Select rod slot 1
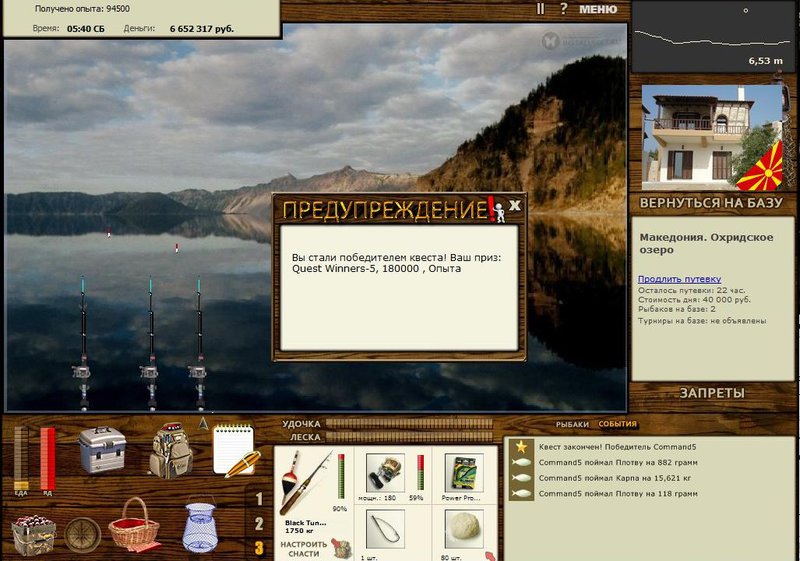 coord(259,498)
